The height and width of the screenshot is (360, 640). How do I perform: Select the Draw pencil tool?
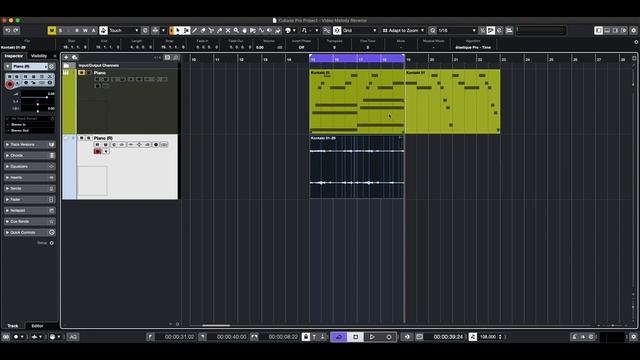(195, 31)
